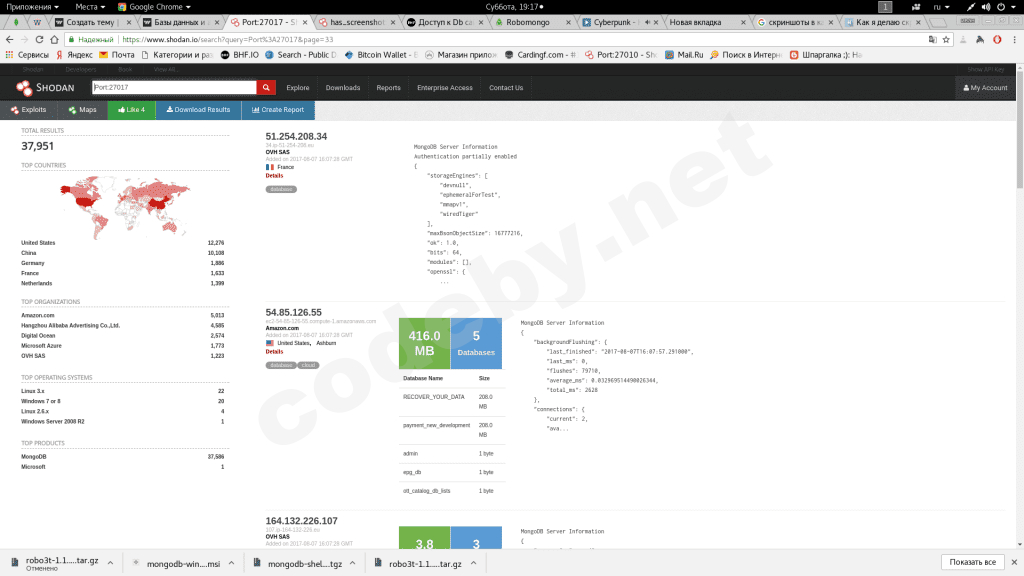Filter by Amazon.com in Top Organizations
The image size is (1024, 576).
coord(37,315)
